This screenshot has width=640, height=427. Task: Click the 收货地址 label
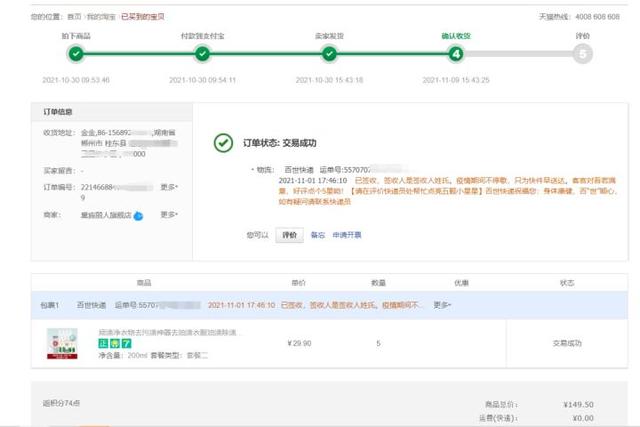[x=60, y=133]
